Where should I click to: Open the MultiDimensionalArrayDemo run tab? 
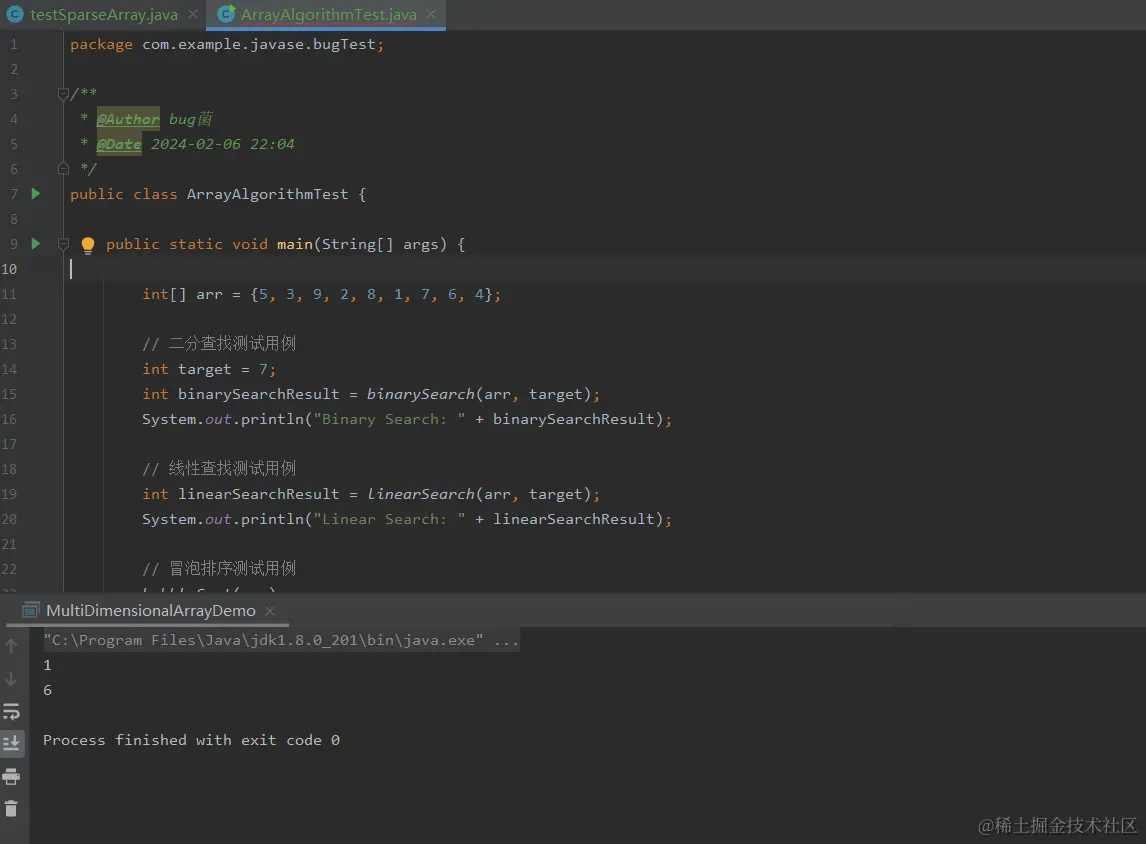151,611
